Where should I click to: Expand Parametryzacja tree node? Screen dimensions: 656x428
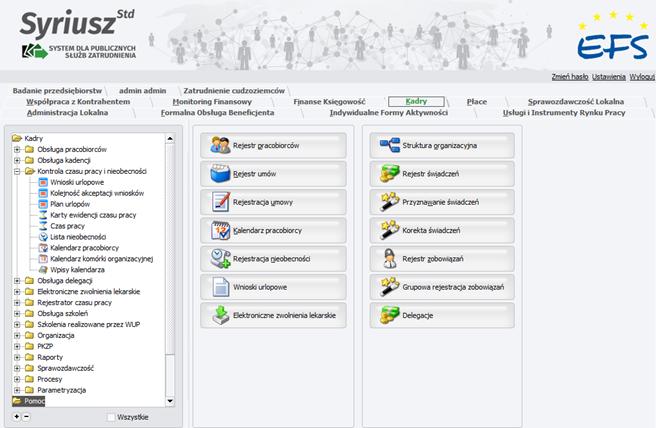pos(17,390)
